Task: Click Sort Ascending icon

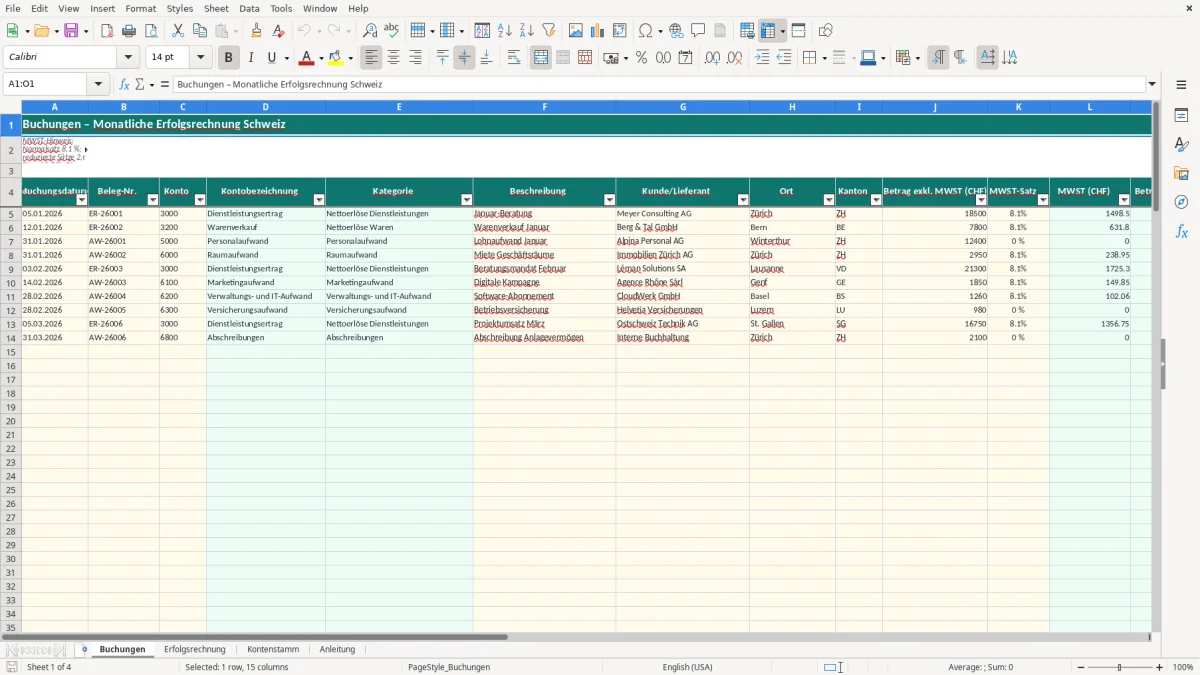Action: [505, 31]
